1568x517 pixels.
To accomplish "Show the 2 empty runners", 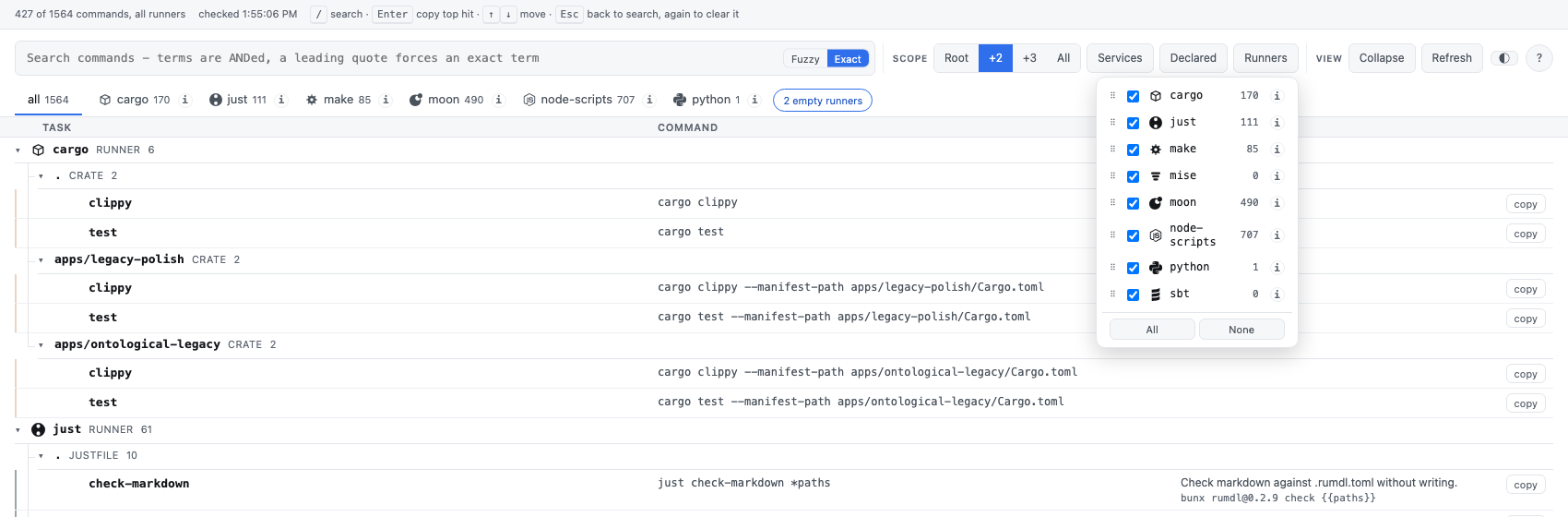I will tap(823, 101).
